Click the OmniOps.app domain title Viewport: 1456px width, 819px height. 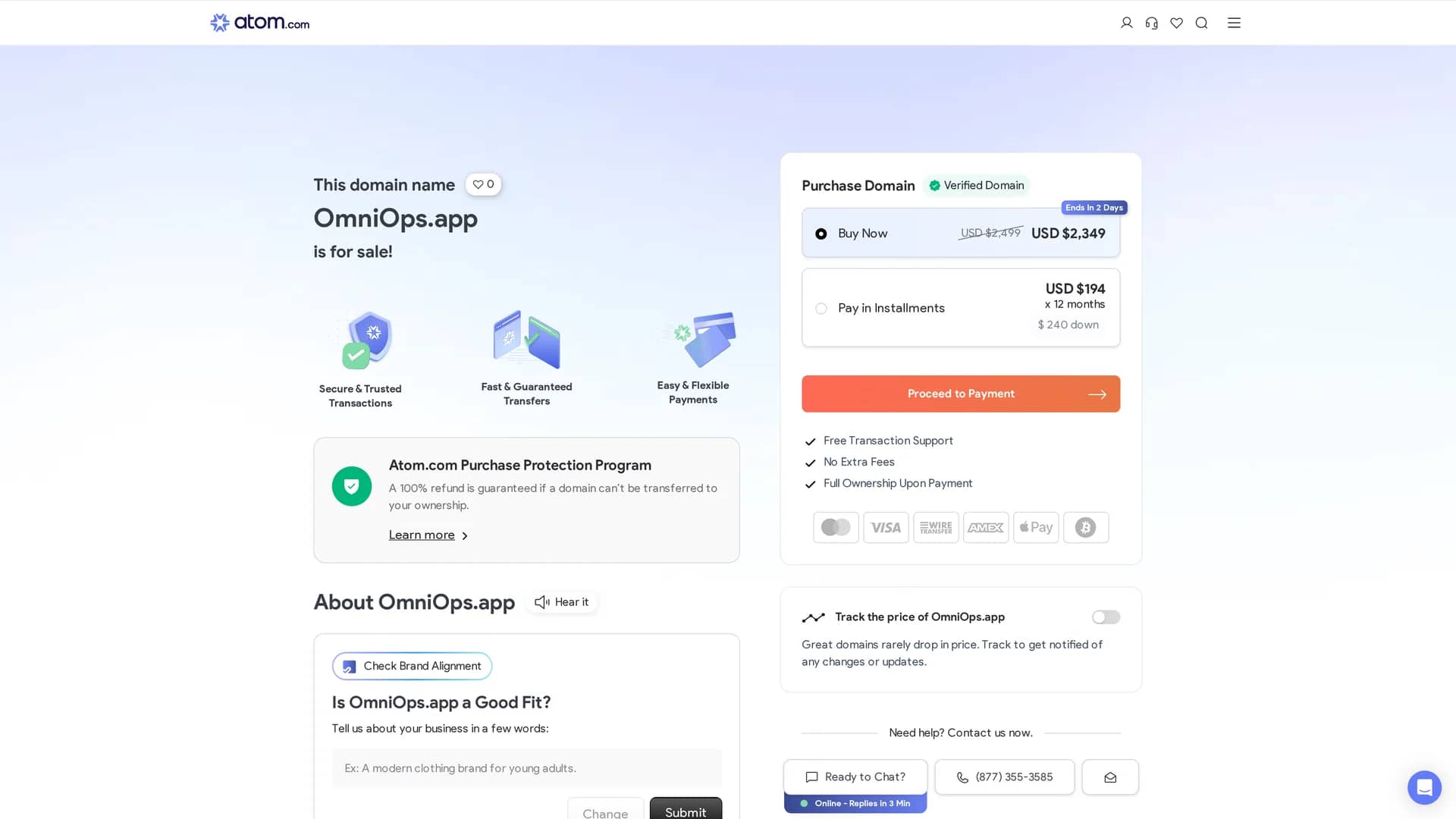pyautogui.click(x=395, y=218)
